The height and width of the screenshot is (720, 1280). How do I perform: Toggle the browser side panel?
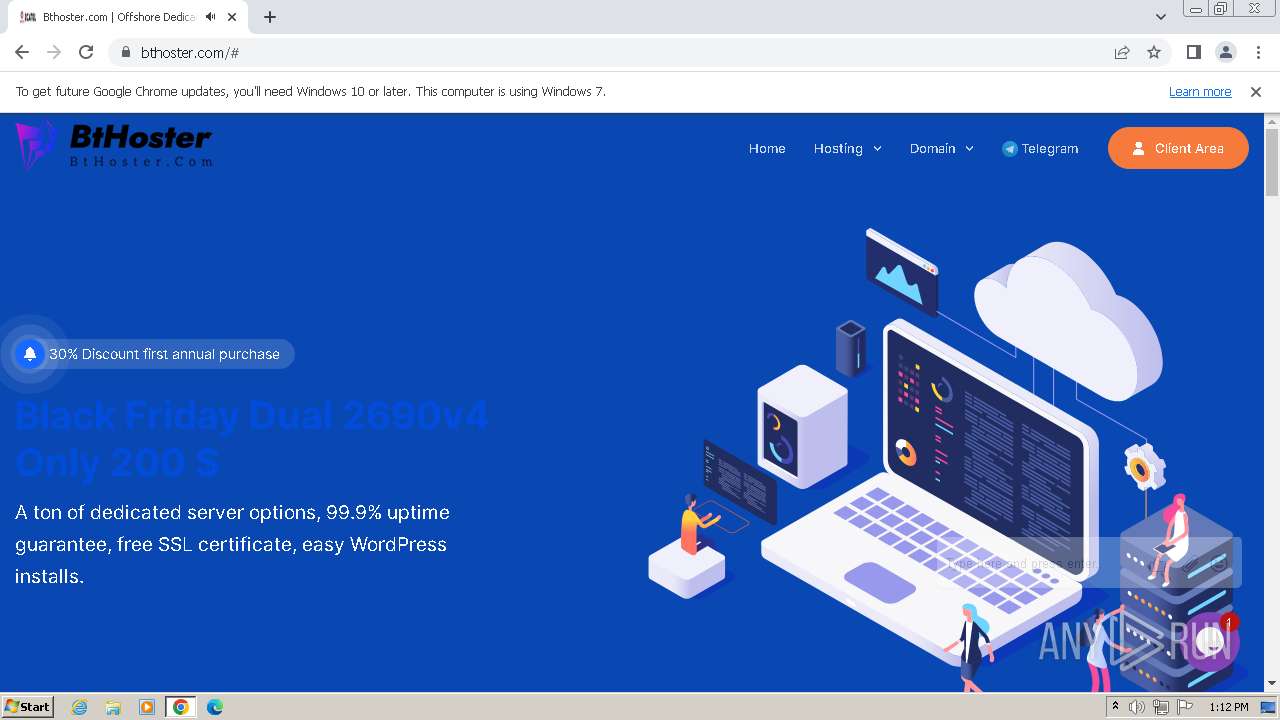pyautogui.click(x=1193, y=52)
